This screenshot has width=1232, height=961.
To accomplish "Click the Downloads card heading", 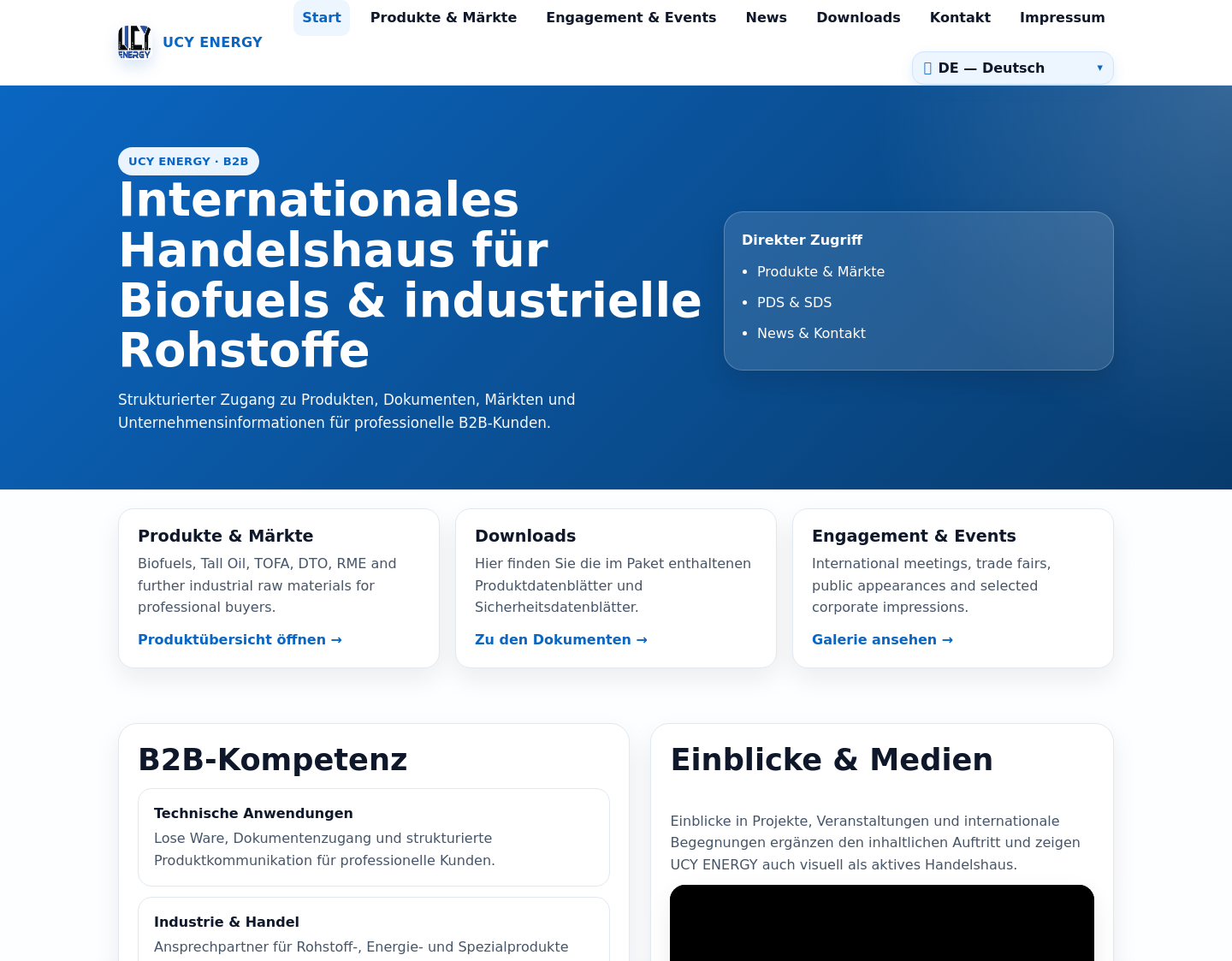I will coord(525,536).
